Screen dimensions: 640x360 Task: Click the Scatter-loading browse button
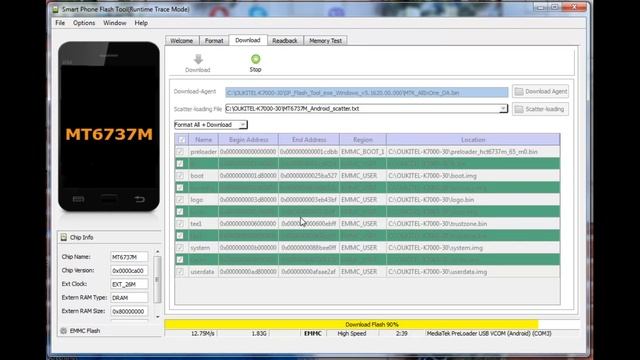540,109
